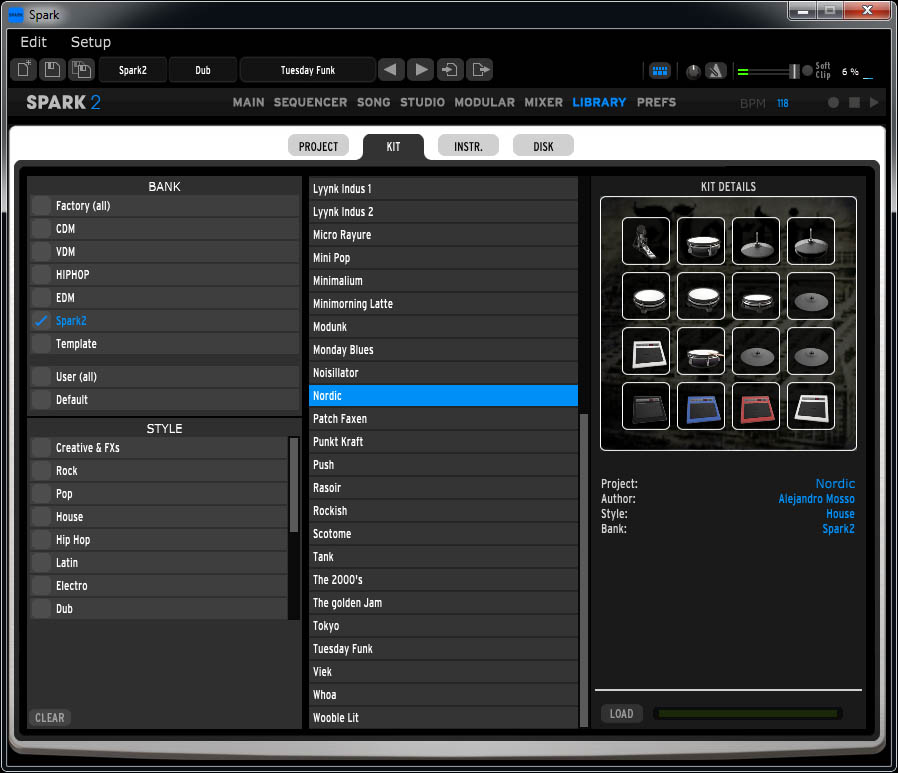Select the blue drum pad instrument

point(700,406)
